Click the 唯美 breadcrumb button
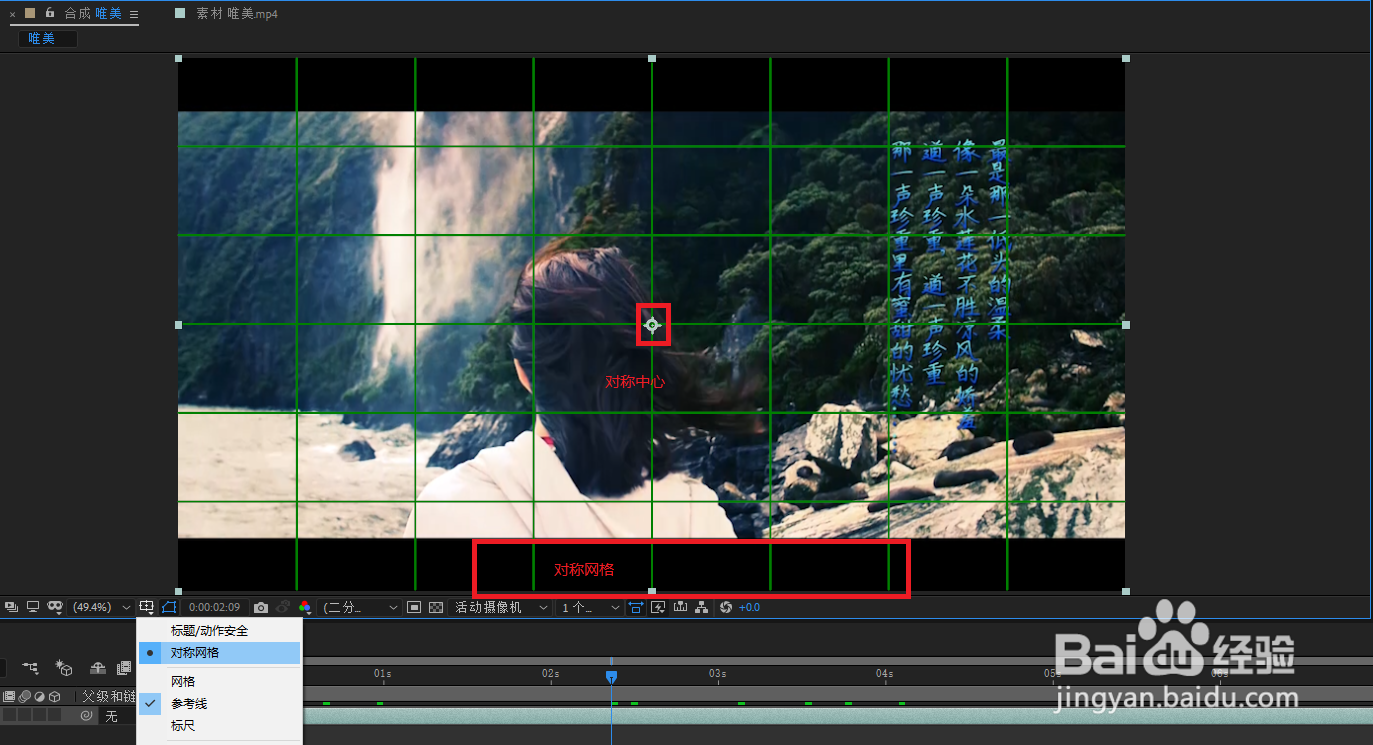The image size is (1373, 745). point(47,39)
